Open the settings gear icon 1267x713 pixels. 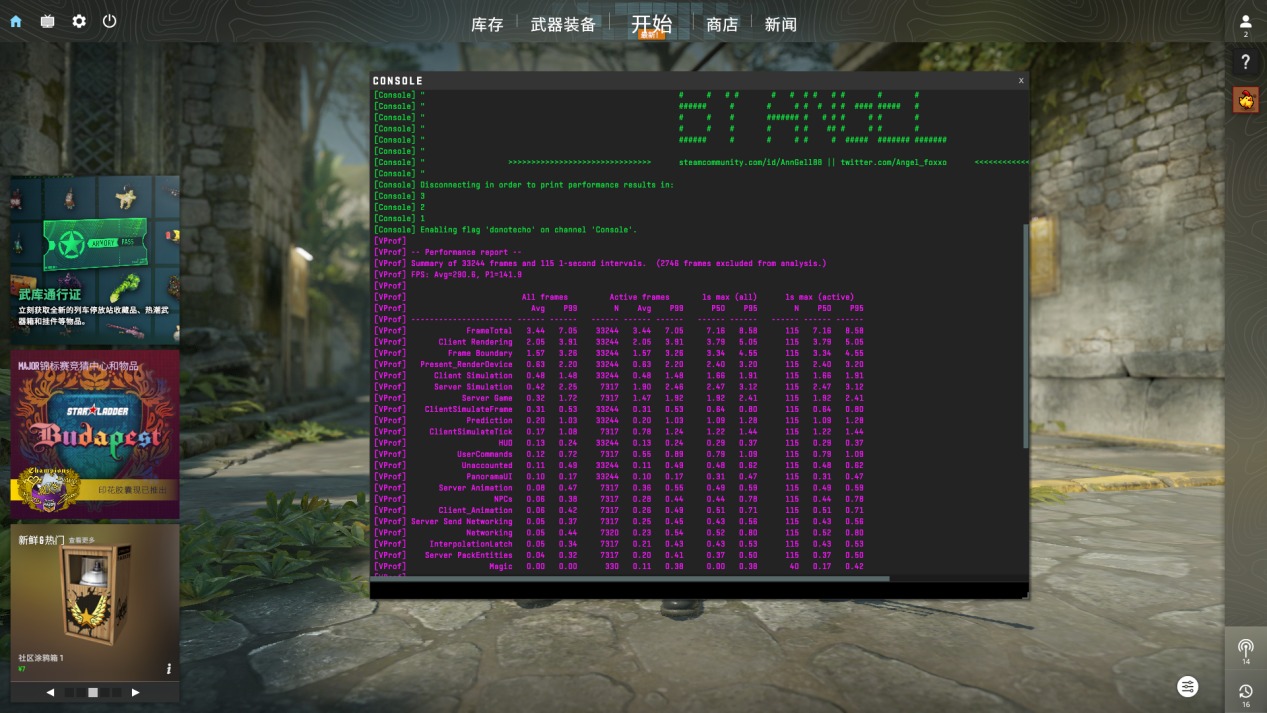[79, 21]
